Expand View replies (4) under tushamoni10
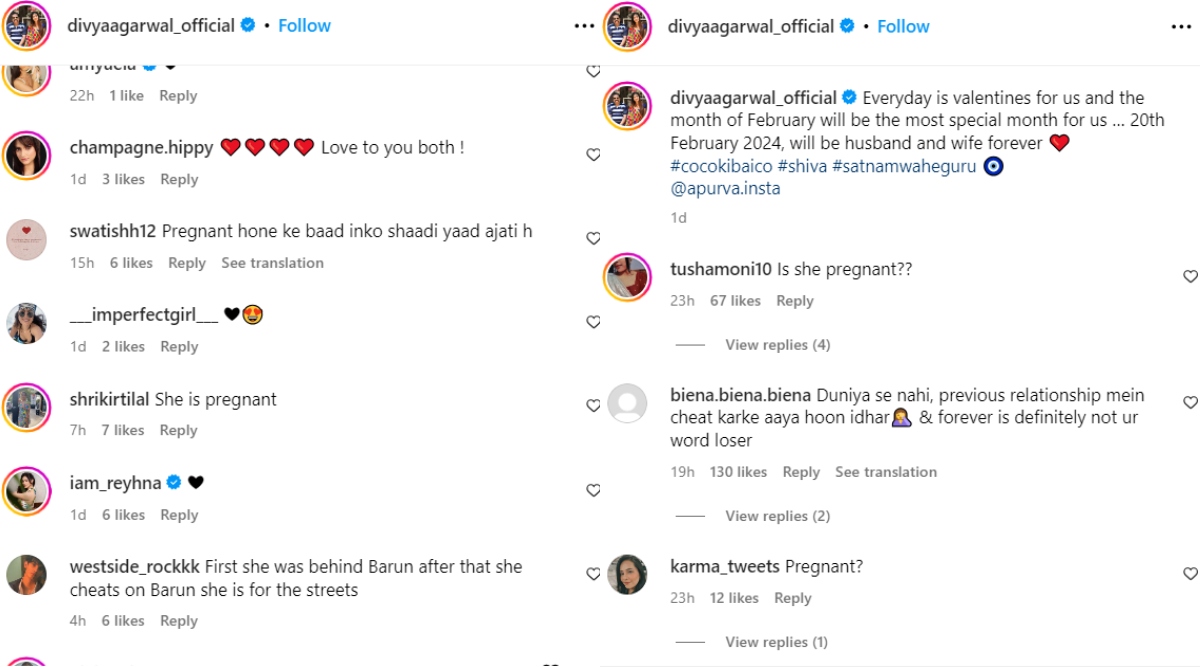 777,345
